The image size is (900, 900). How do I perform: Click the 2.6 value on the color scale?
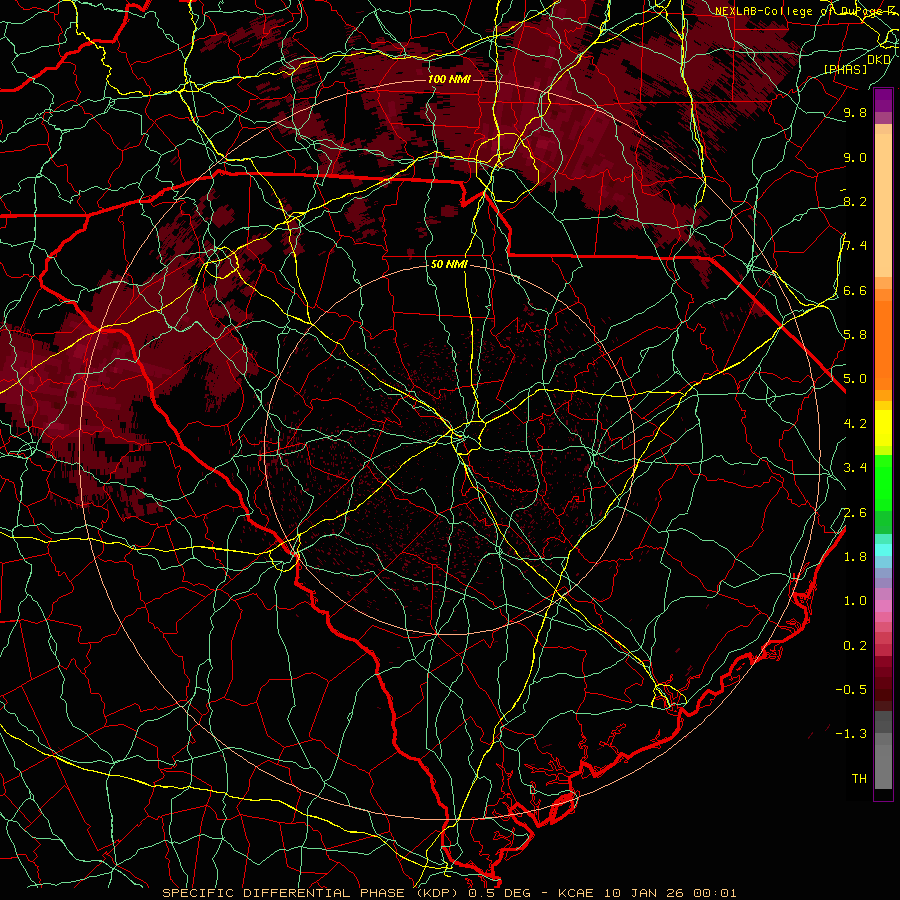[855, 513]
